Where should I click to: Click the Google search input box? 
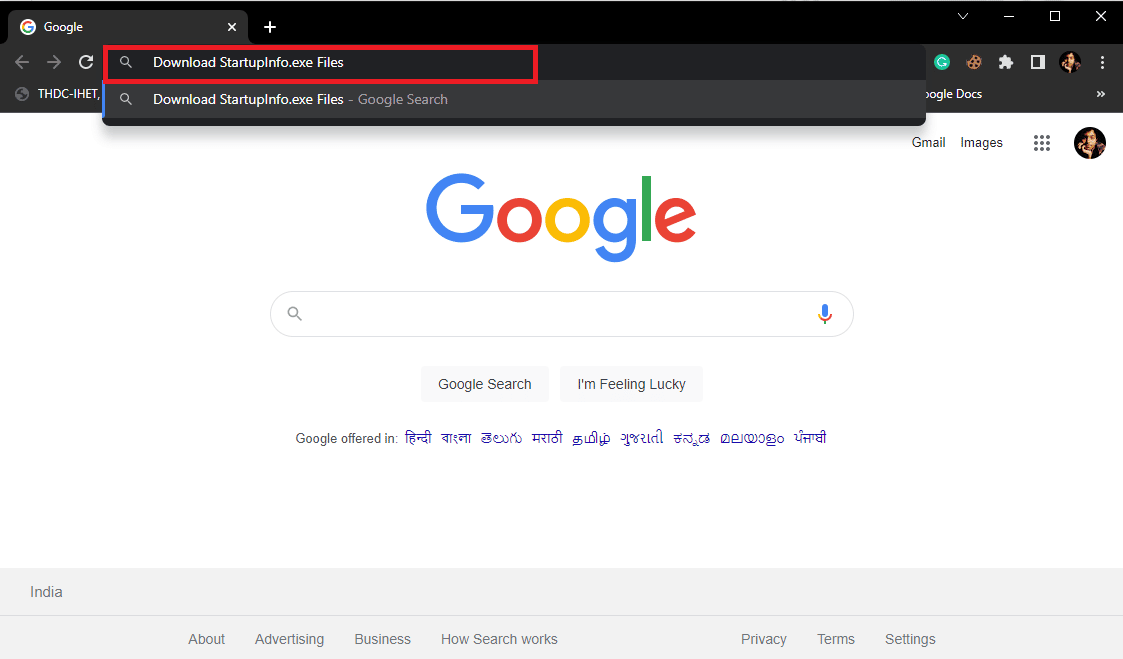(x=561, y=313)
